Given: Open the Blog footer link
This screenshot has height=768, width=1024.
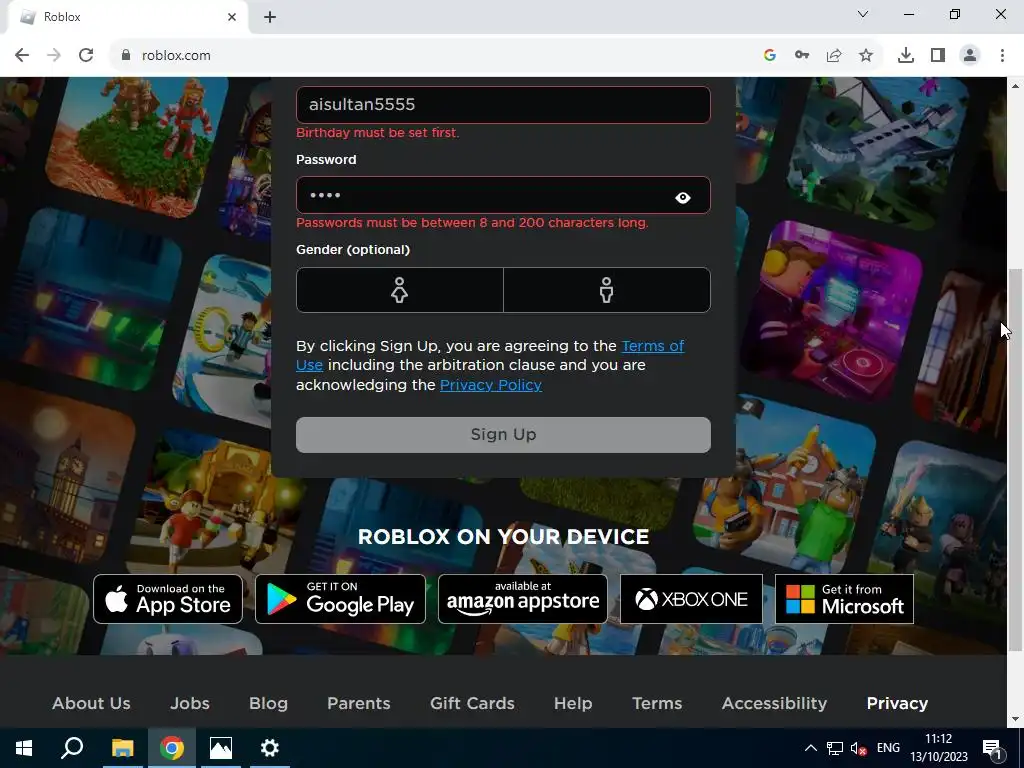Looking at the screenshot, I should 268,703.
